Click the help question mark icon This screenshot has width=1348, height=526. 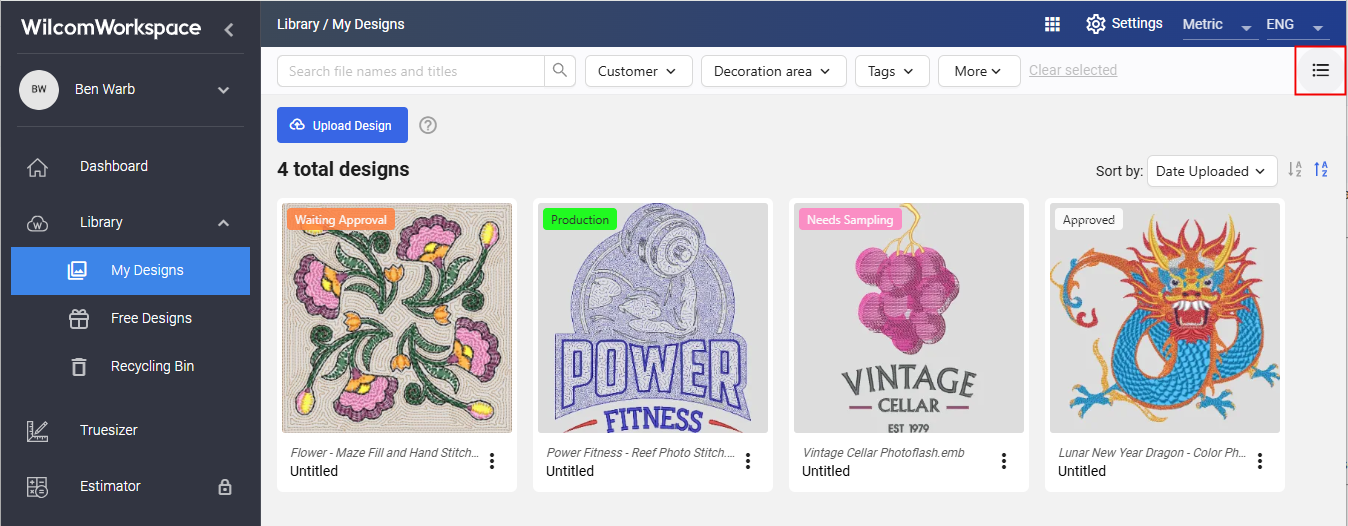[428, 125]
